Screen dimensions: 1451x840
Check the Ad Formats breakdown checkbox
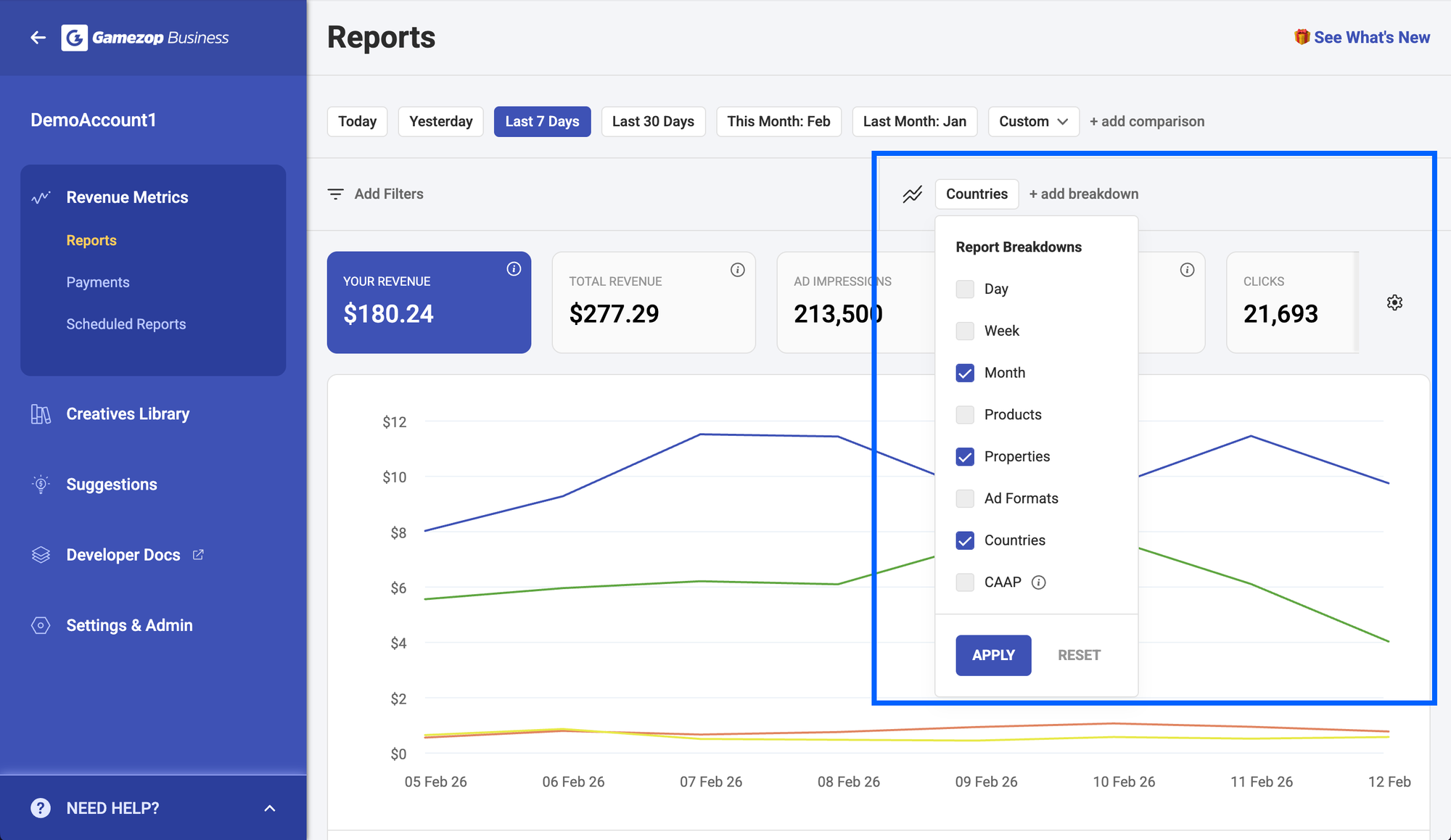tap(965, 498)
